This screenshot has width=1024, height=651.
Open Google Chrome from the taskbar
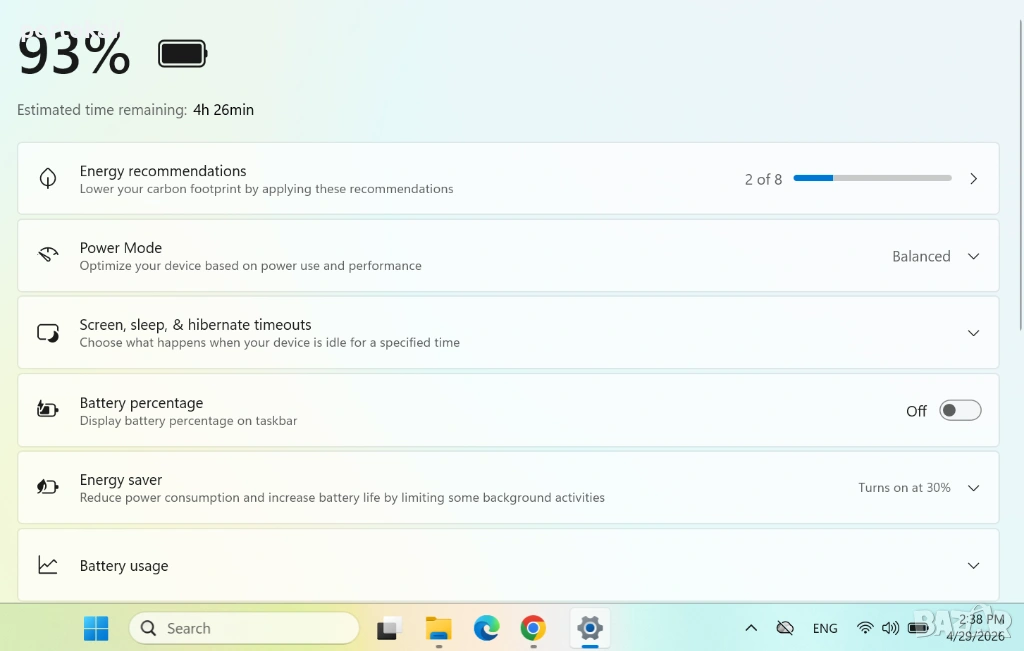point(533,628)
